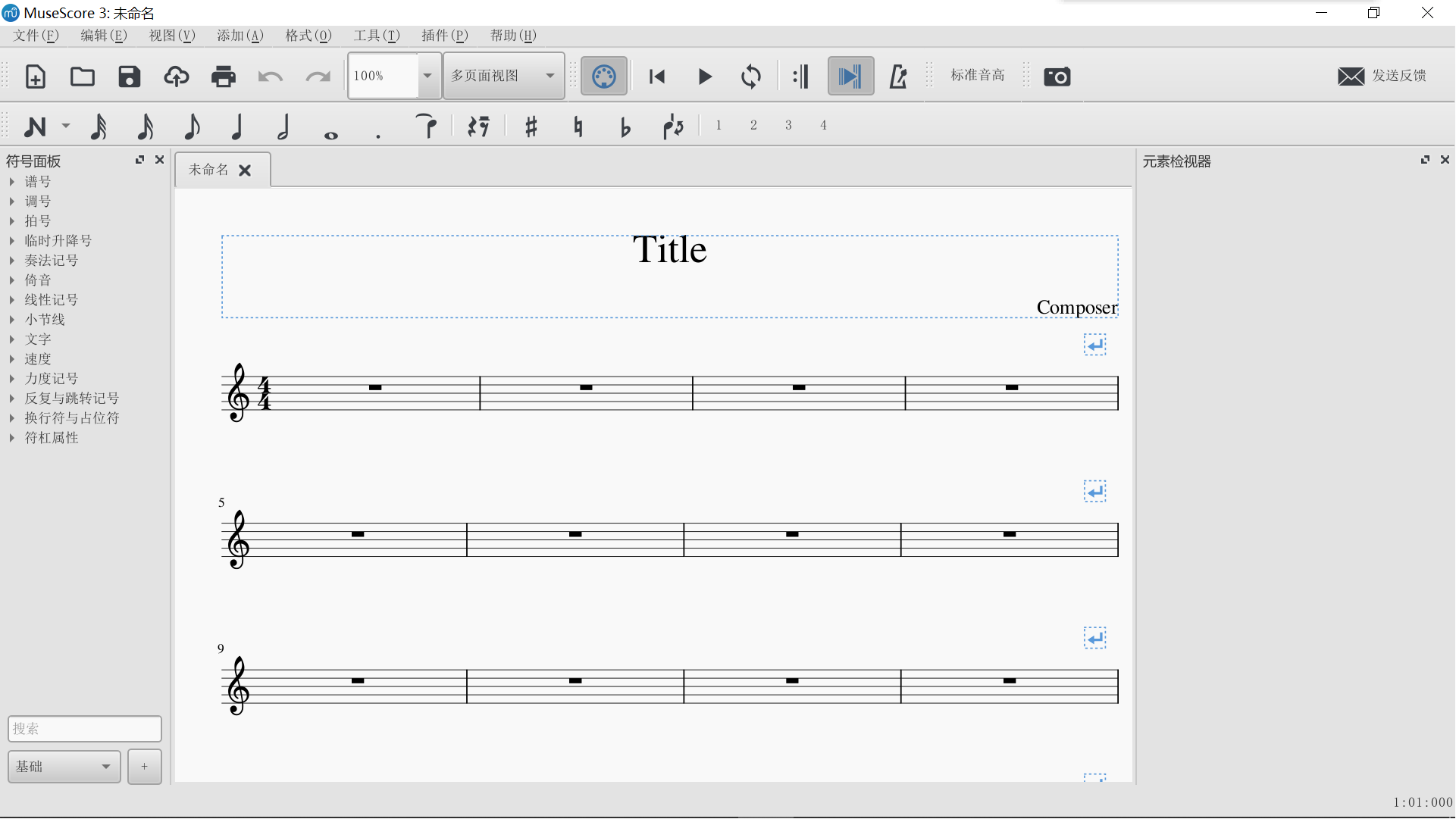Click the flip direction icon
This screenshot has width=1456, height=819.
pos(673,127)
